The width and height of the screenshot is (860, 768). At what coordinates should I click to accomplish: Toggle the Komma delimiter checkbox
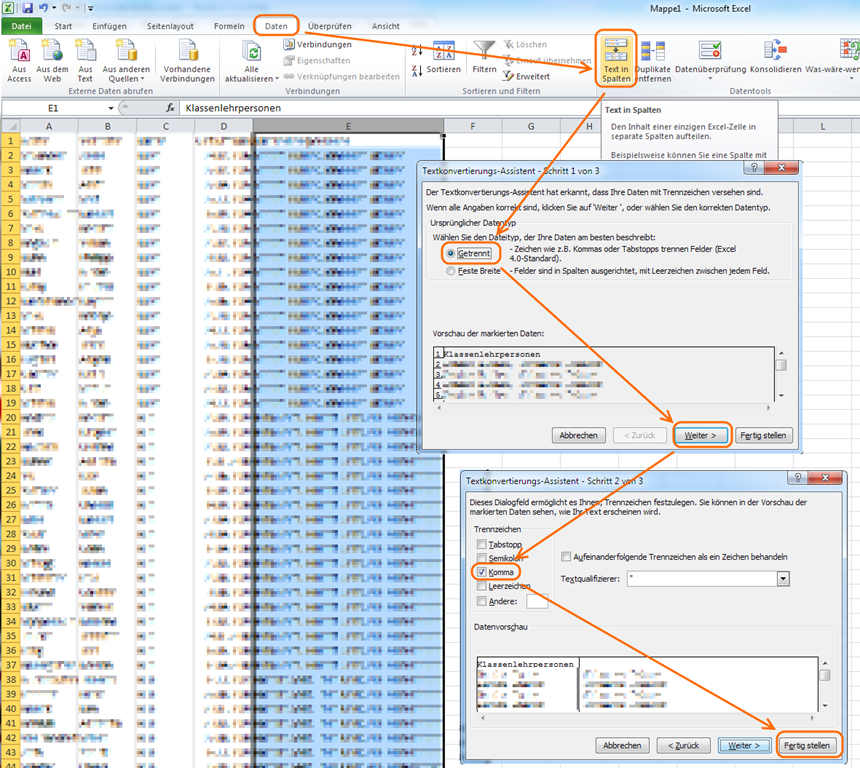point(482,572)
